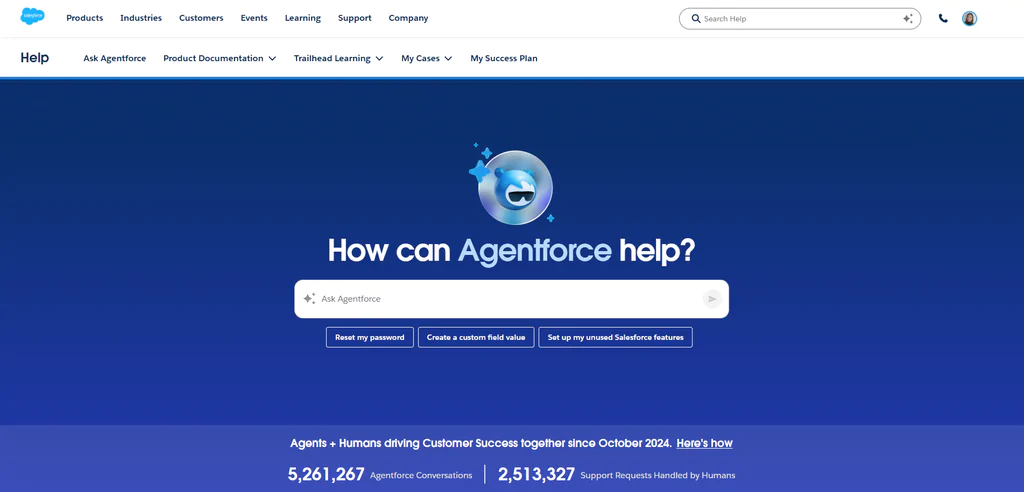Select Set up my unused Salesforce features

click(x=615, y=338)
